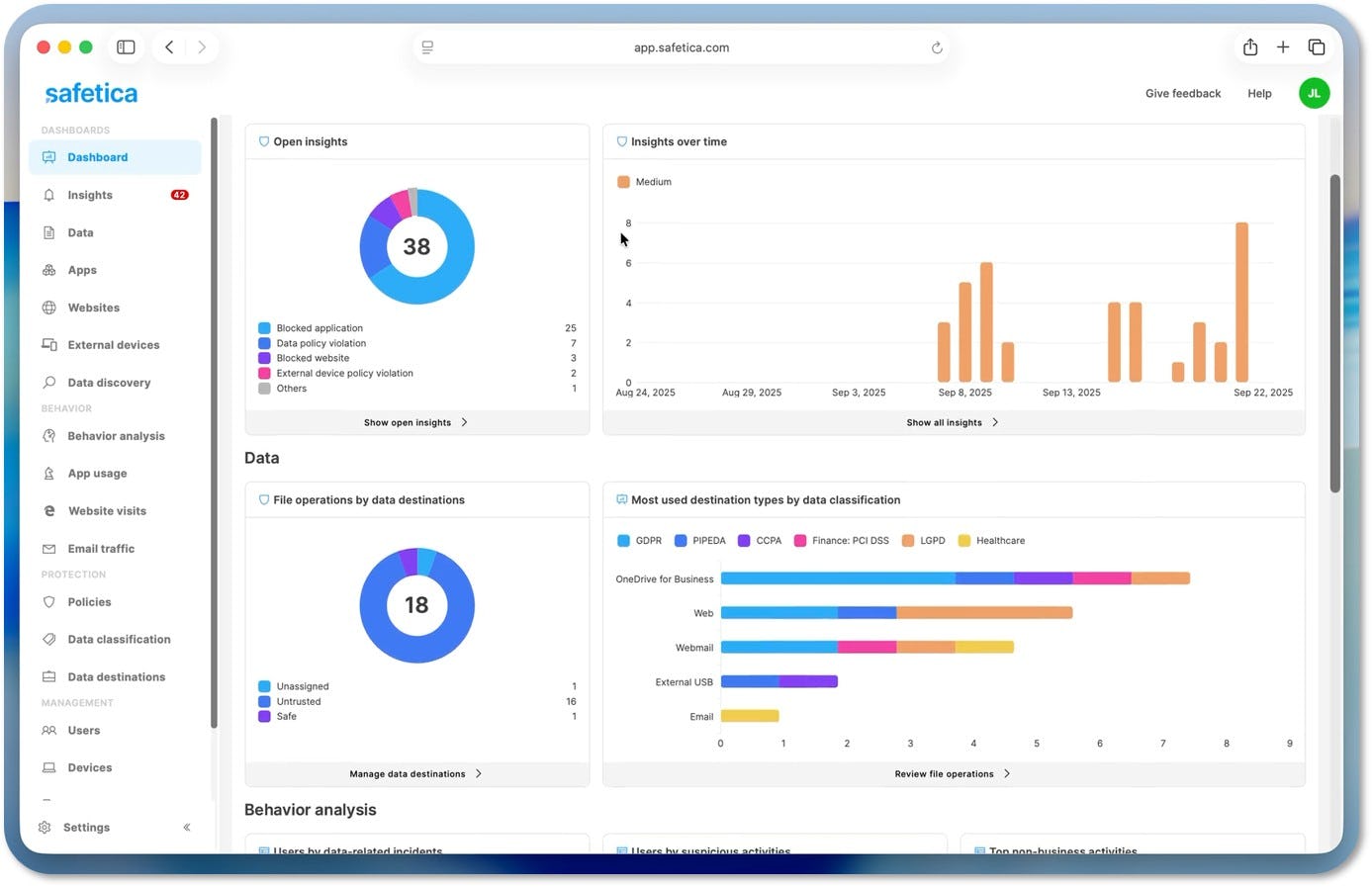
Task: Select the Apps sidebar icon
Action: 49,270
